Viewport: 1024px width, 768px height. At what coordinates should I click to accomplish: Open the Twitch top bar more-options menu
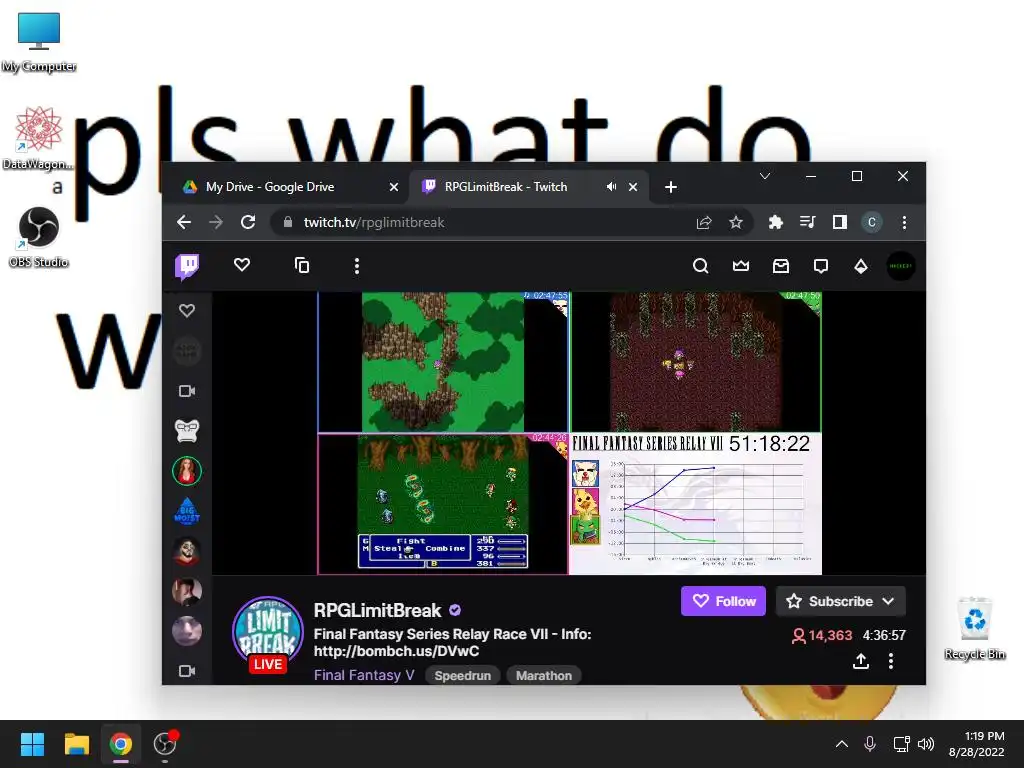click(357, 266)
